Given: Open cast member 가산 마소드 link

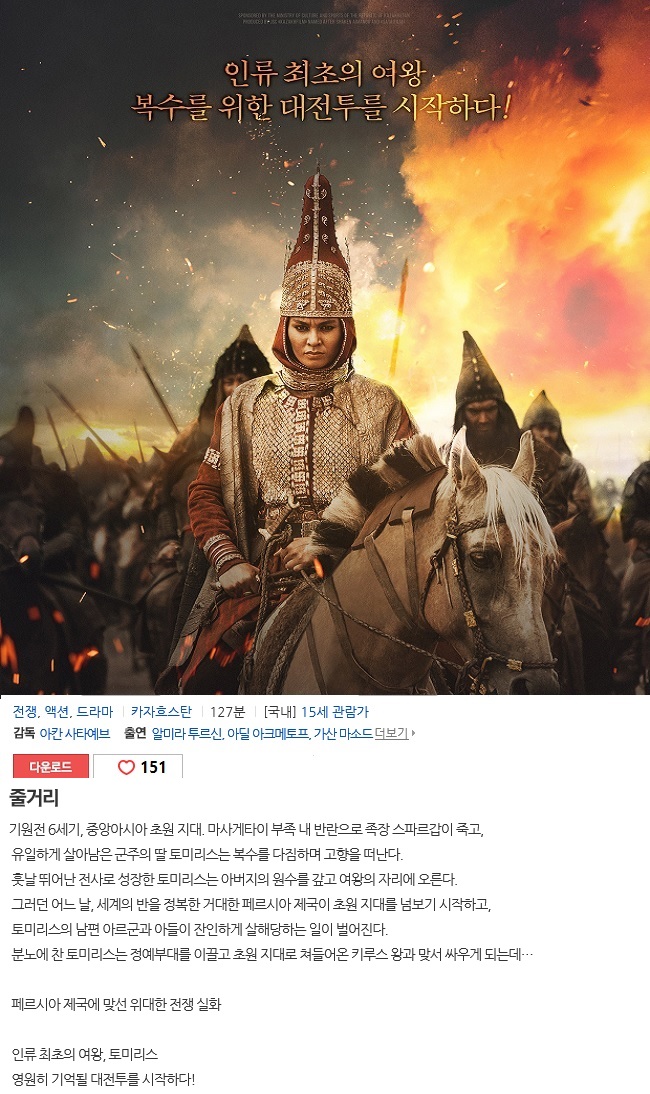Looking at the screenshot, I should tap(342, 733).
